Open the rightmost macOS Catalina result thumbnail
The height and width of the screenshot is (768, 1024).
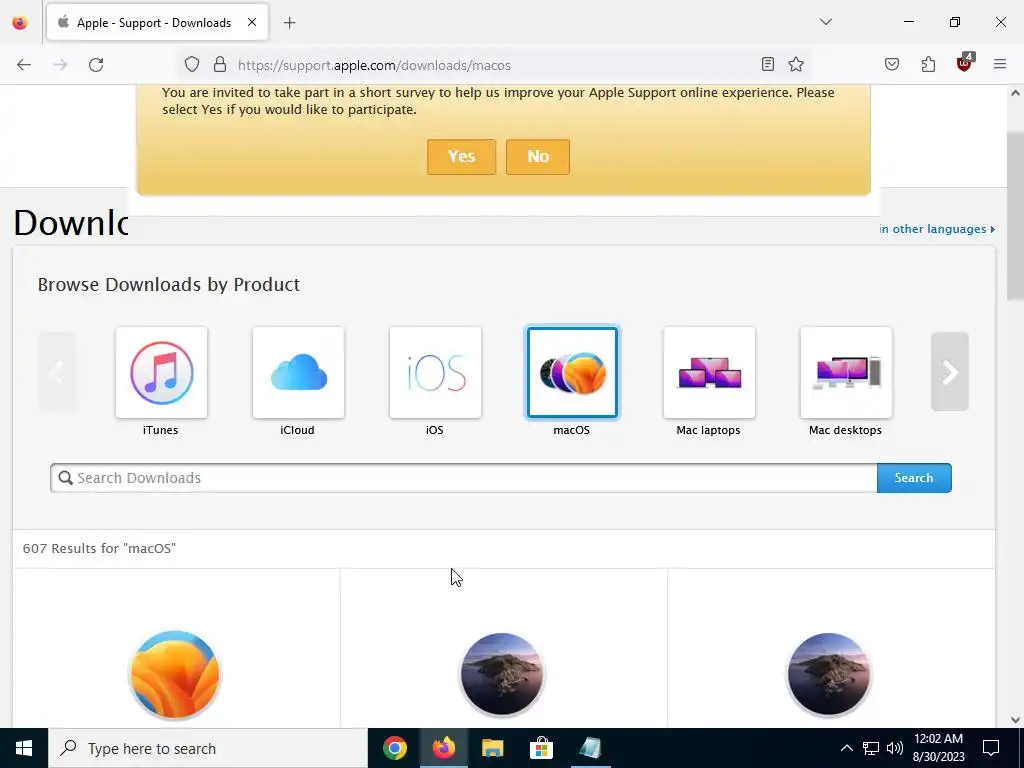[829, 675]
